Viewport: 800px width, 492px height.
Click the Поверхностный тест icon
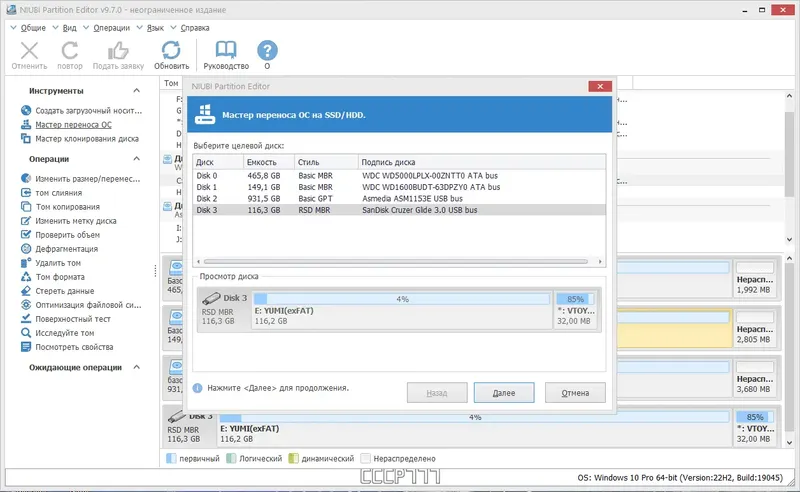[x=26, y=318]
